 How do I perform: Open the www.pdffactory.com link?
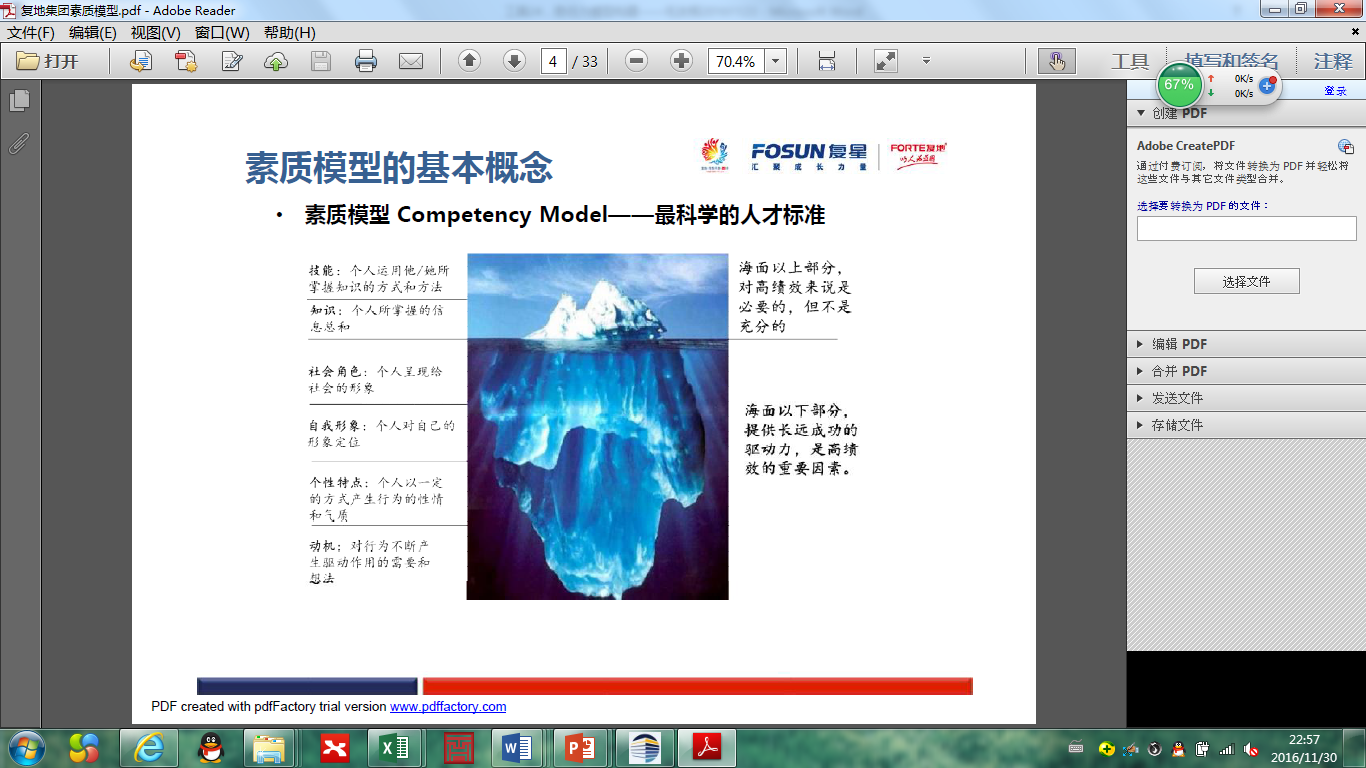tap(448, 706)
